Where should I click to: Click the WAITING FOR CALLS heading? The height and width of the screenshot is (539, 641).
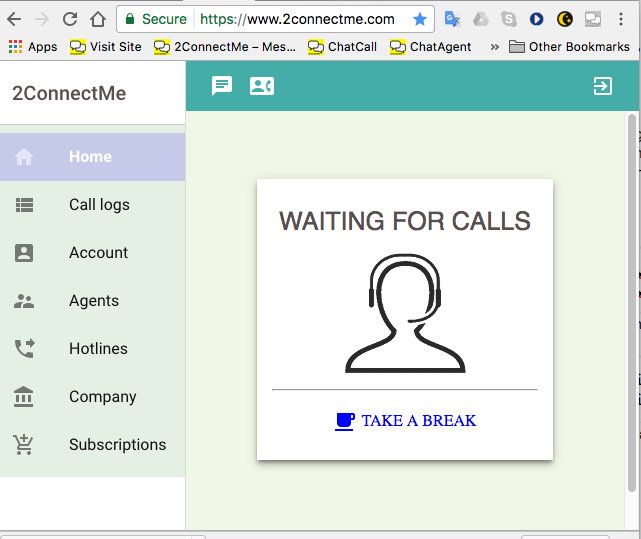click(405, 221)
